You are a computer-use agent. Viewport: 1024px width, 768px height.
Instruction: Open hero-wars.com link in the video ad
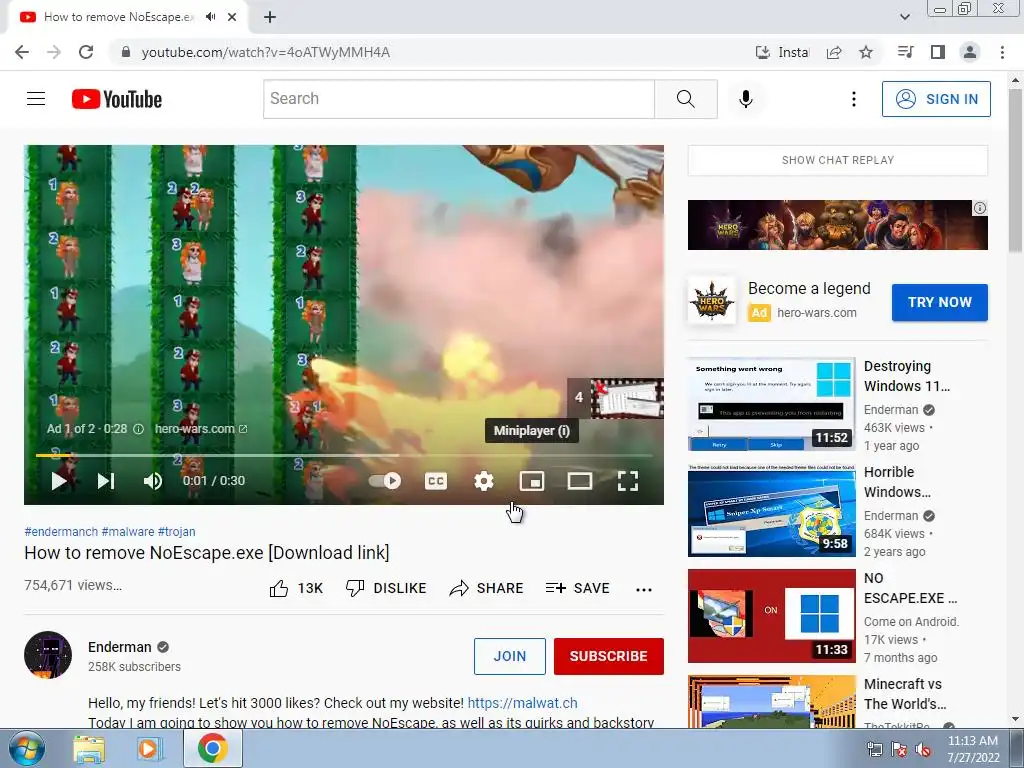pos(200,429)
